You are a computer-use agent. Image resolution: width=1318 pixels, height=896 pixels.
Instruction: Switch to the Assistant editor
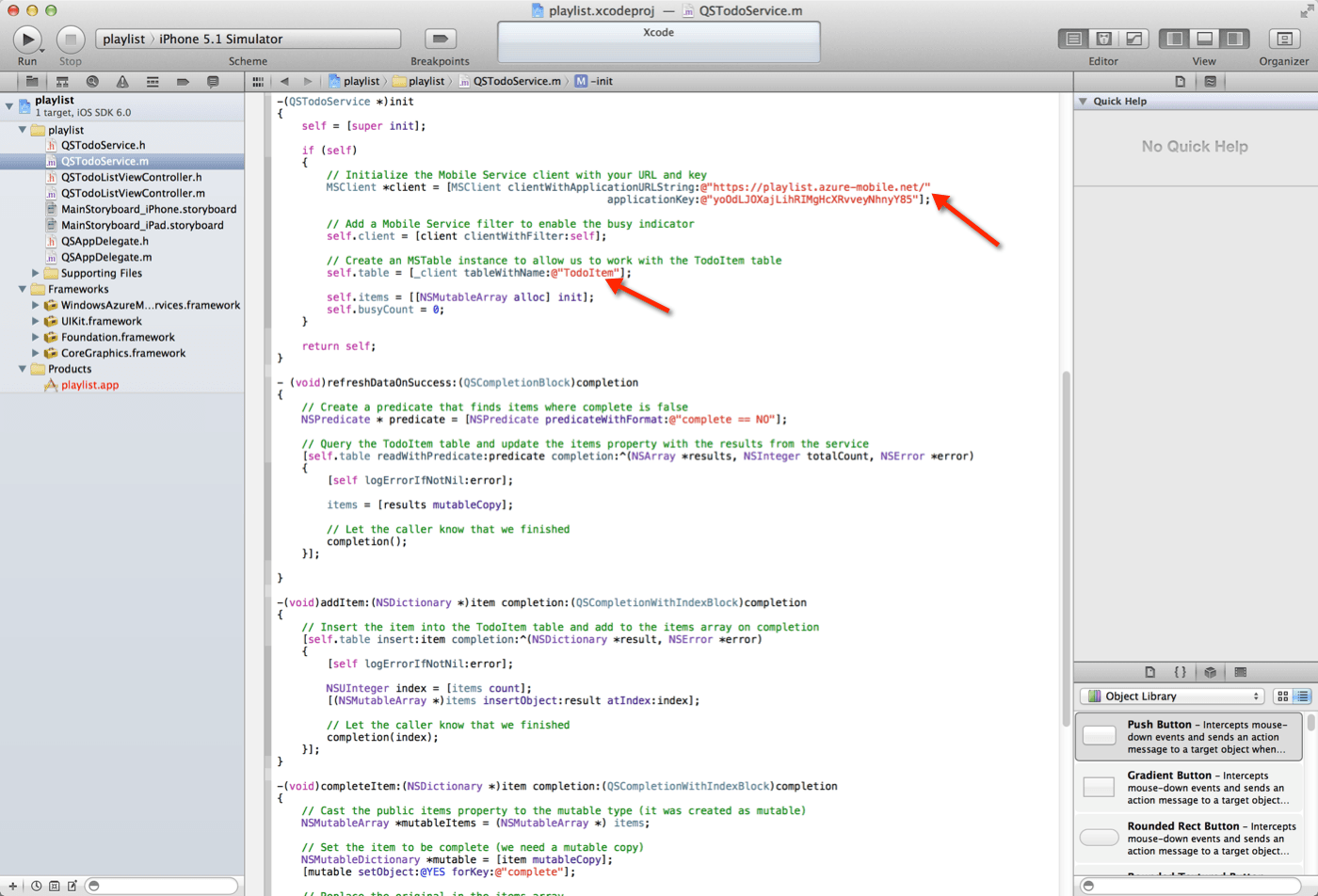click(1103, 38)
